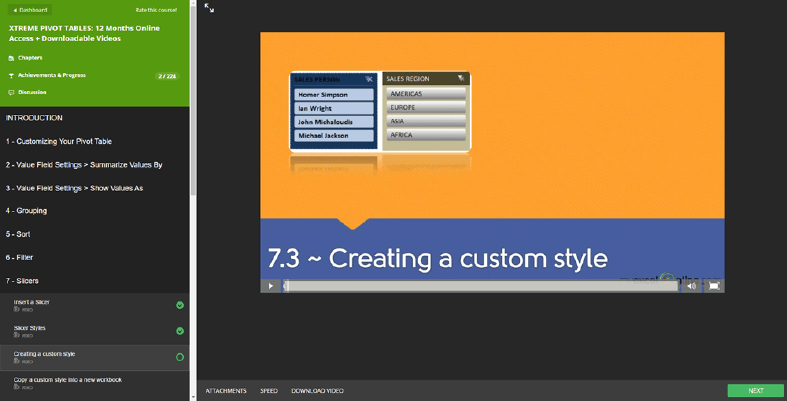Click the video icon under Creating a custom style
Viewport: 787px width, 401px height.
(x=16, y=361)
